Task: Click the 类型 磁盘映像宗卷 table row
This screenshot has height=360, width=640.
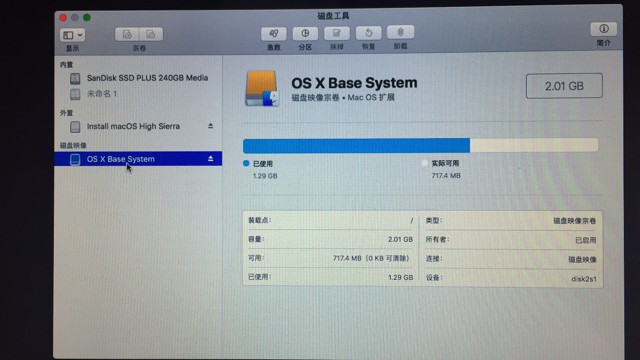Action: [511, 221]
